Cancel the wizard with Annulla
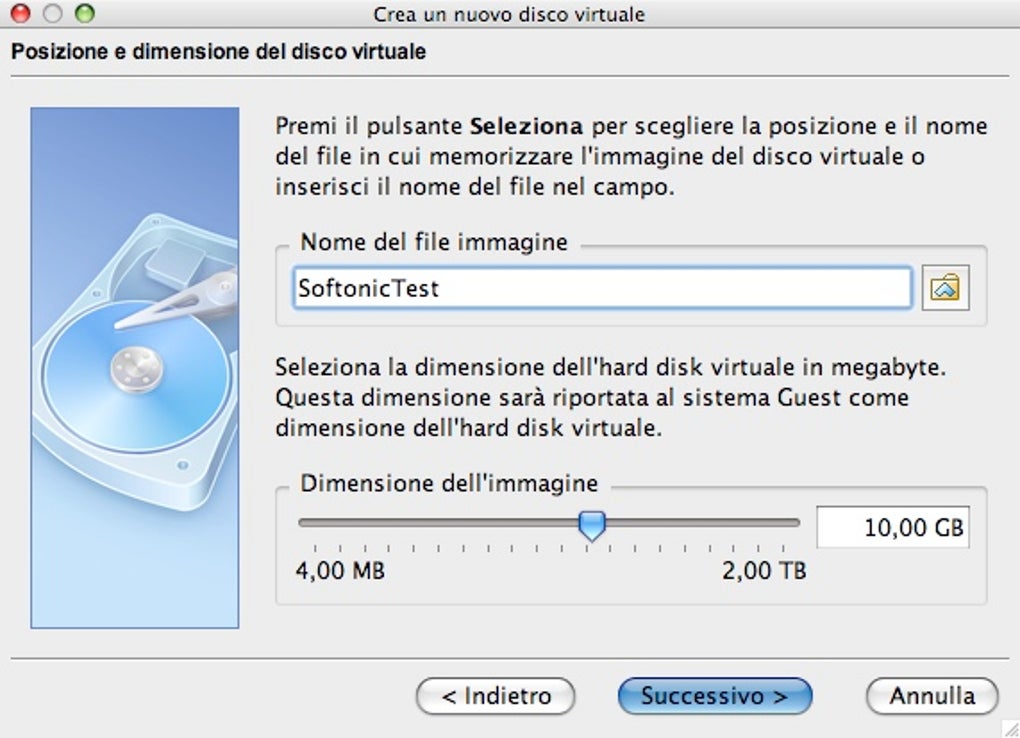The width and height of the screenshot is (1020, 738). 932,695
